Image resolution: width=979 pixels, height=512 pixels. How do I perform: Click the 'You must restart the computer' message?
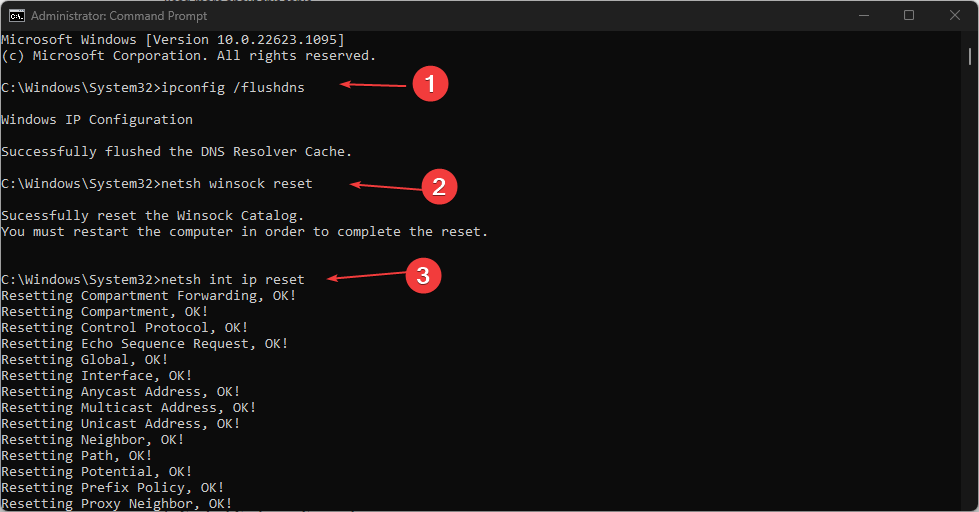(244, 232)
